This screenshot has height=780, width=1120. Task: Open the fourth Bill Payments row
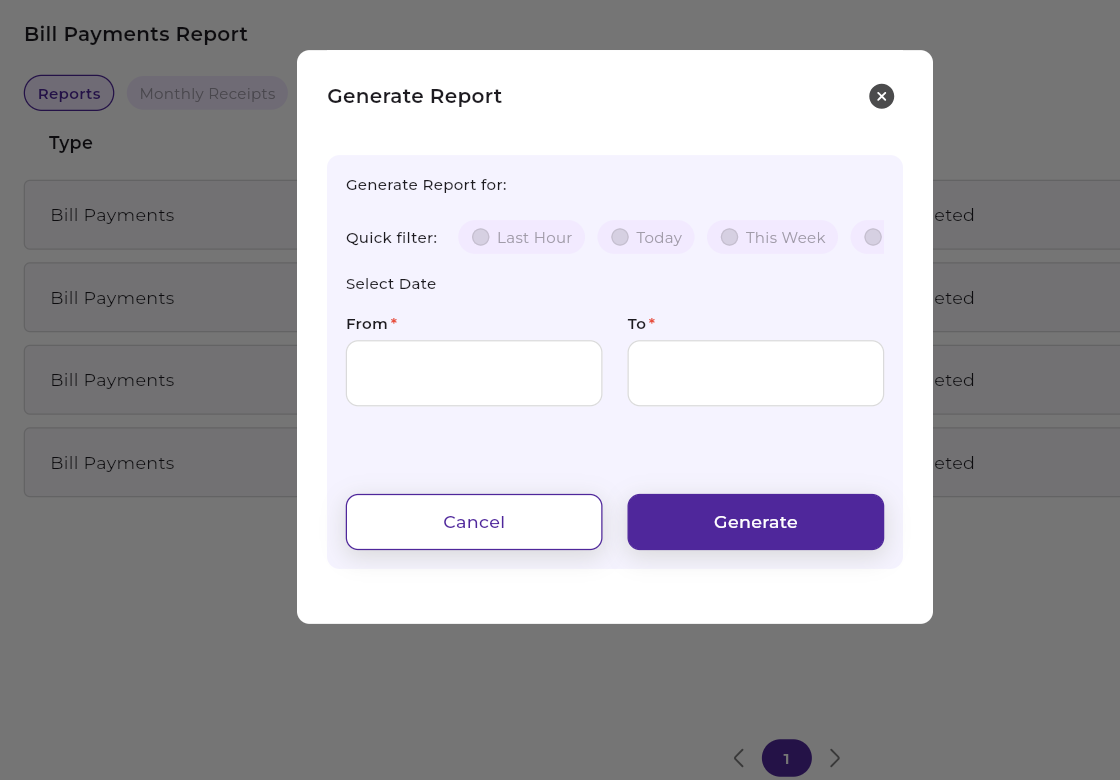coord(112,463)
